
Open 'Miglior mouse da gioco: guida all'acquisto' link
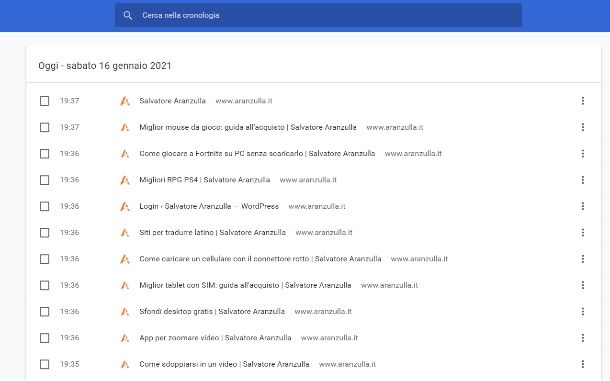coord(248,127)
